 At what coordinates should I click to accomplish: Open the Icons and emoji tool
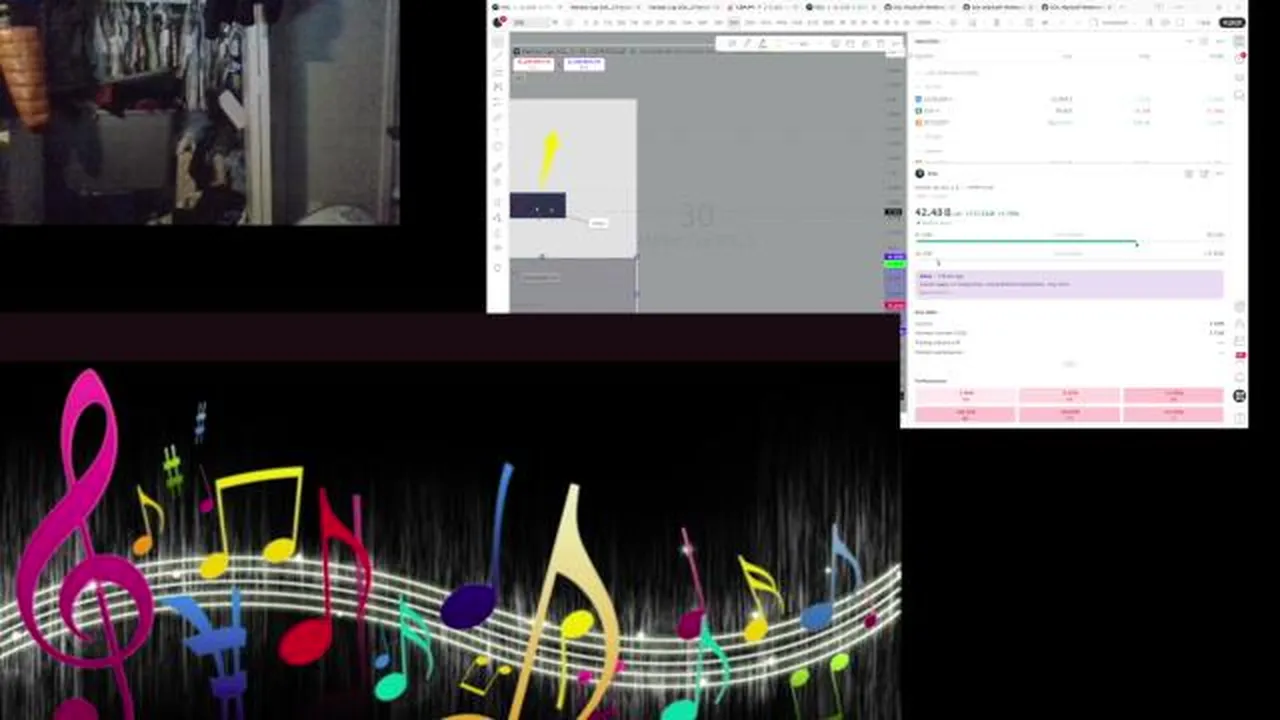point(498,147)
